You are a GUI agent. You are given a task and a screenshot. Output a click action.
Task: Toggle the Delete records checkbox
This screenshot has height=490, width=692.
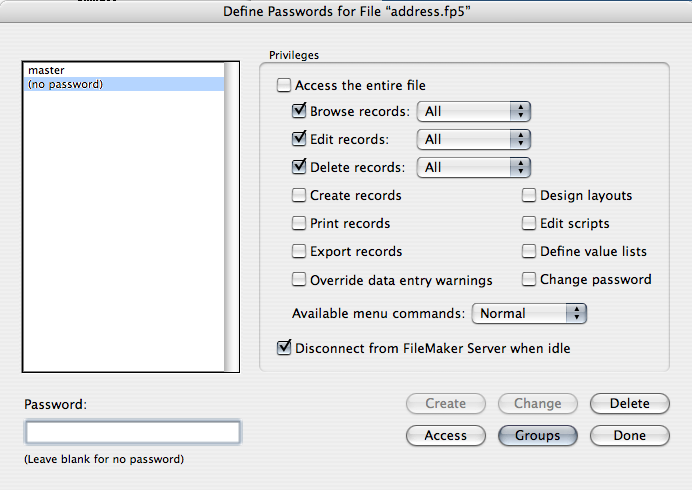[299, 167]
